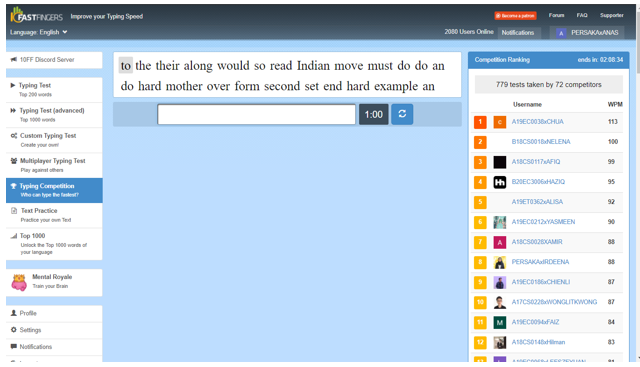This screenshot has height=367, width=640.
Task: Open Notifications in the top bar
Action: coord(518,33)
